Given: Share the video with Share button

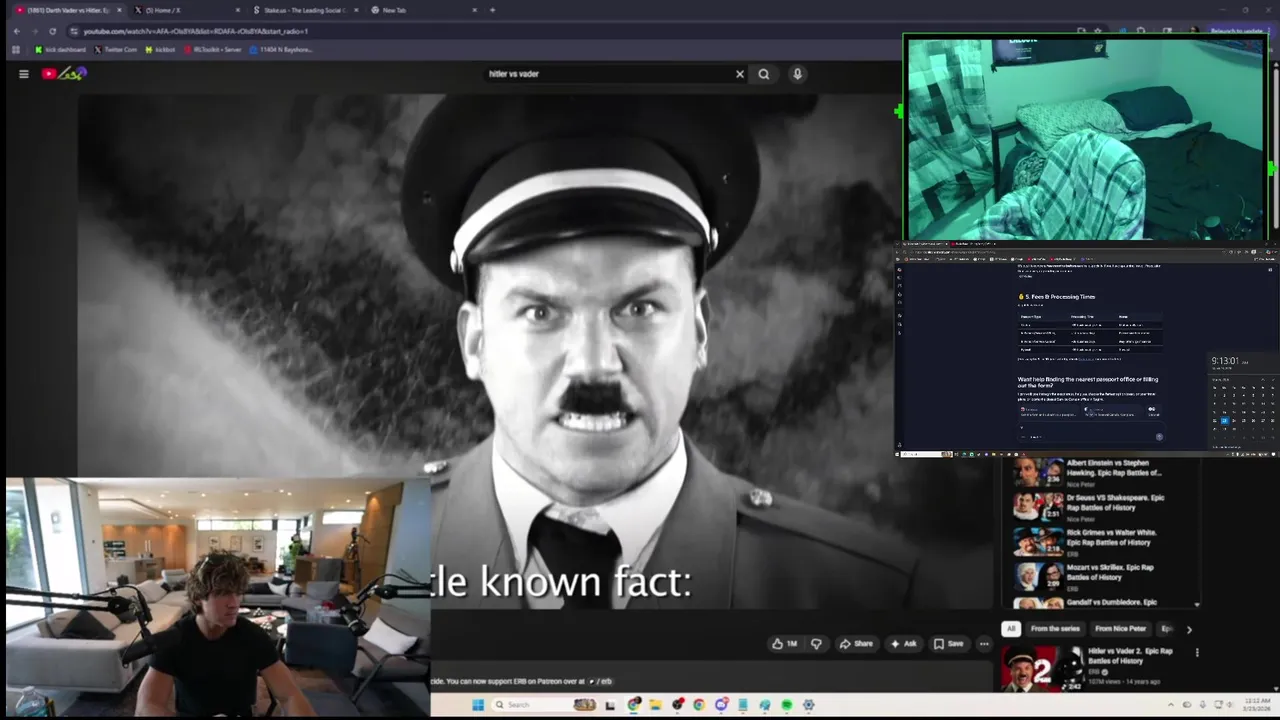Looking at the screenshot, I should 856,644.
